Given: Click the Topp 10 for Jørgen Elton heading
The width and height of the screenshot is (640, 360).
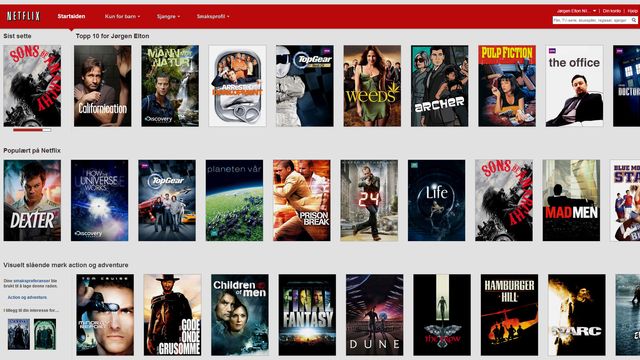Looking at the screenshot, I should click(x=112, y=36).
